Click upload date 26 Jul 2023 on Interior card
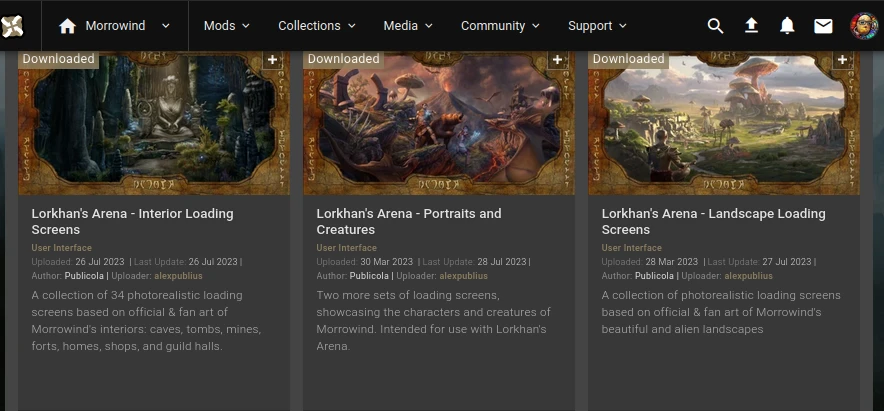The width and height of the screenshot is (884, 411). 101,262
